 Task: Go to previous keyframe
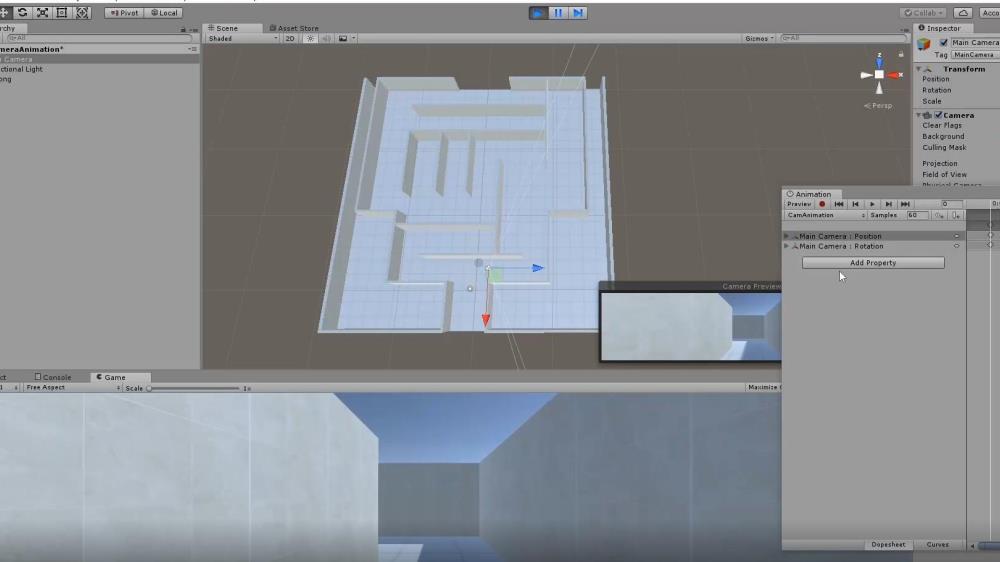coord(855,204)
